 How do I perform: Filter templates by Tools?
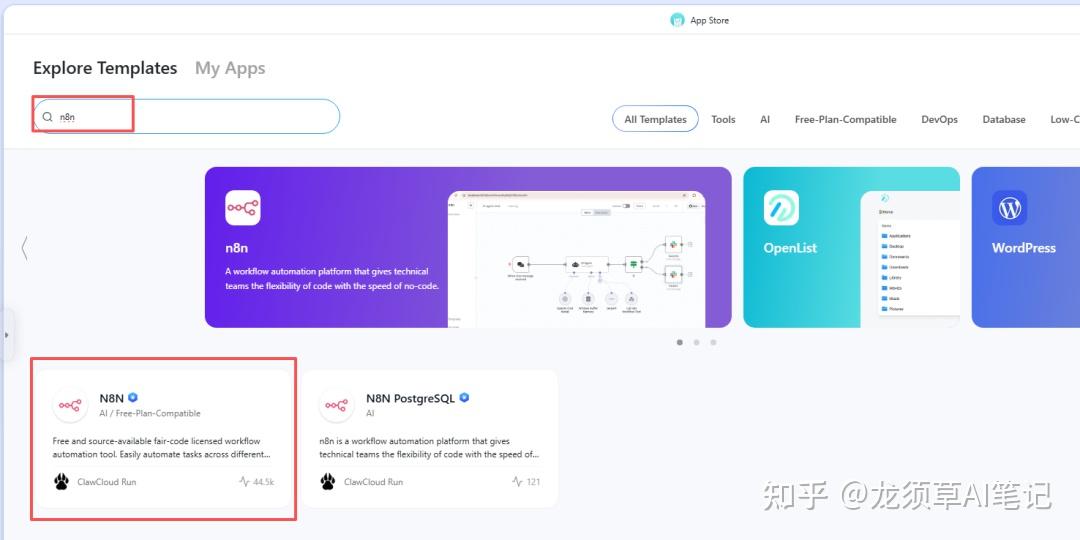click(723, 119)
